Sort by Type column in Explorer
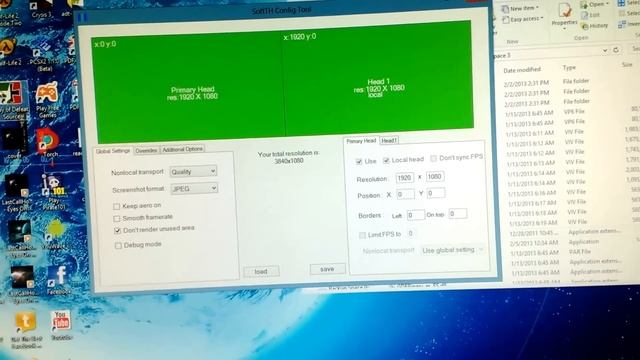Viewport: 640px width, 360px height. click(569, 67)
